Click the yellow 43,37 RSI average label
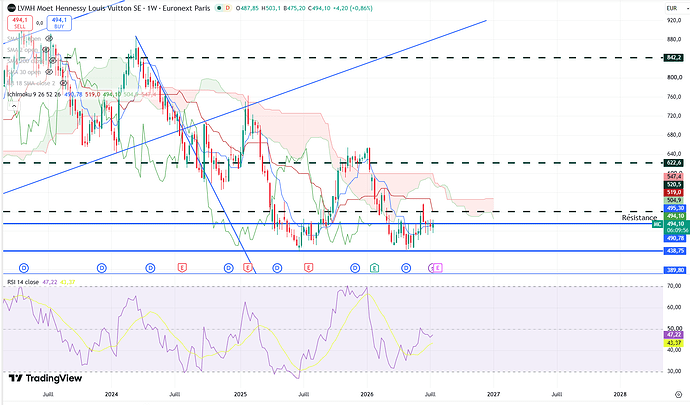Viewport: 690px width, 405px height. (x=674, y=343)
